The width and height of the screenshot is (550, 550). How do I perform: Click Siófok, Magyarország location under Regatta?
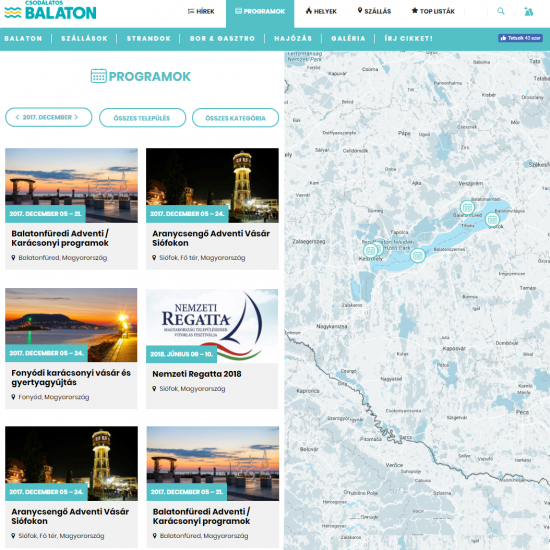[192, 389]
